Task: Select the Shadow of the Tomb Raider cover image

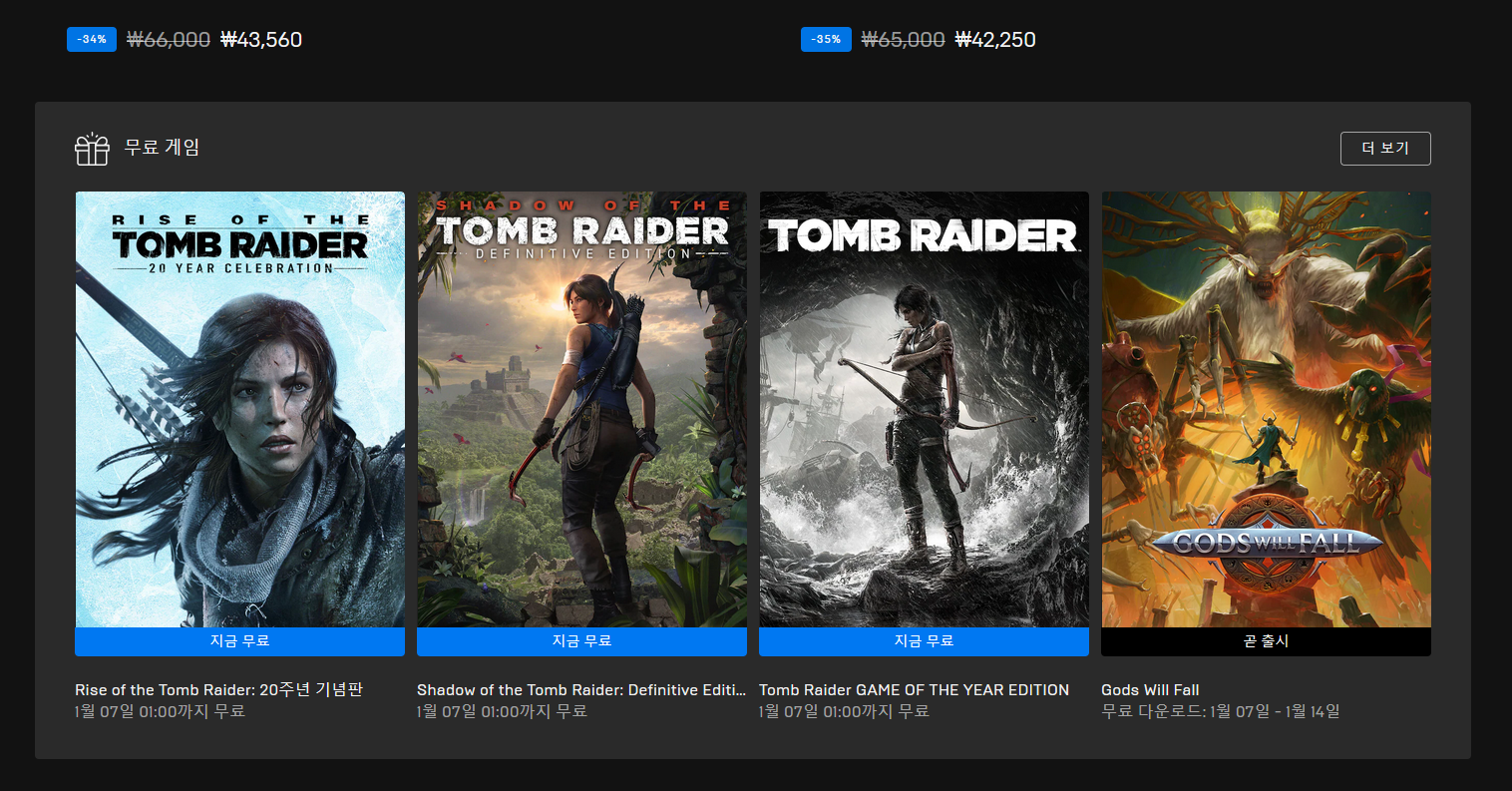Action: [x=581, y=409]
